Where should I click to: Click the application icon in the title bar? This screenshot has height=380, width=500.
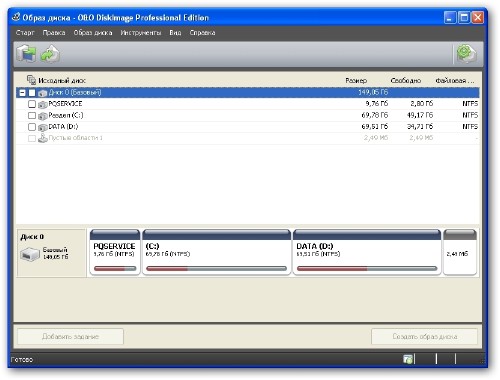click(x=16, y=17)
